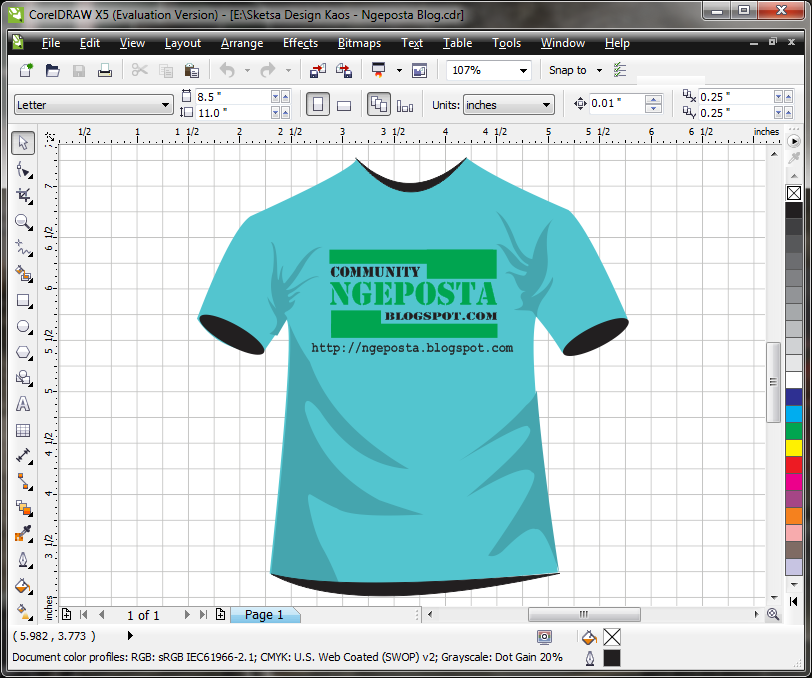This screenshot has width=812, height=678.
Task: Open the Table menu
Action: pos(457,43)
